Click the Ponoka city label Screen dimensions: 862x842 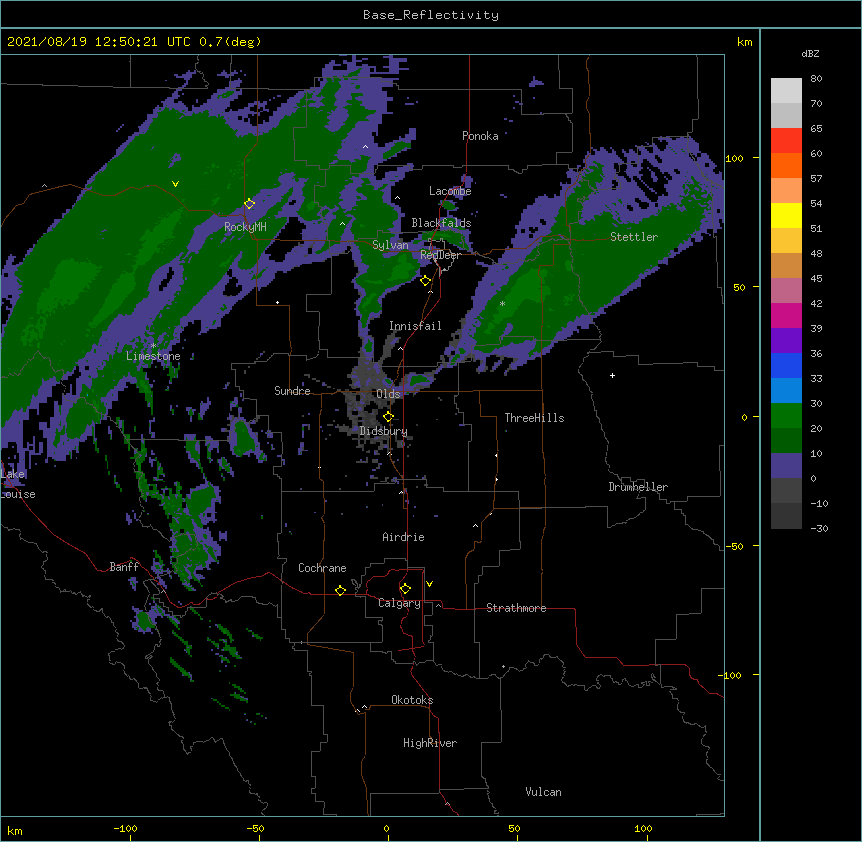tap(480, 136)
